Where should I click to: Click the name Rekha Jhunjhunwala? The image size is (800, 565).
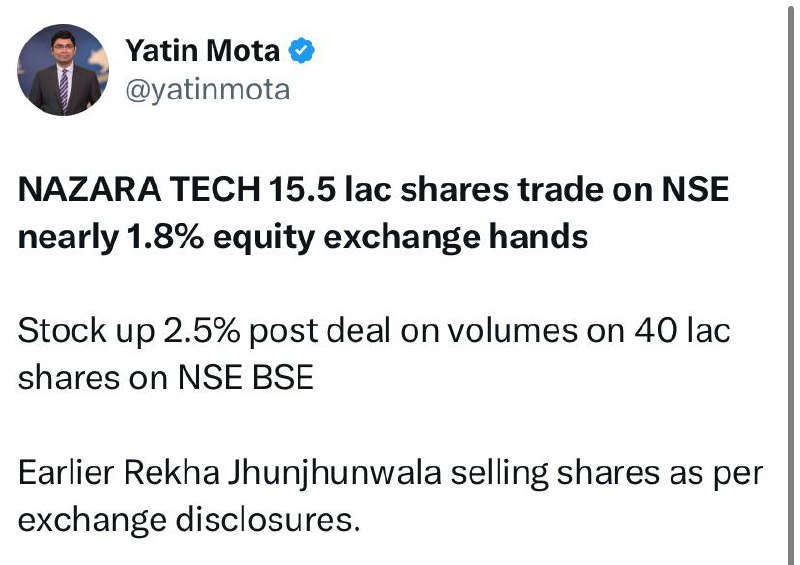click(x=283, y=474)
